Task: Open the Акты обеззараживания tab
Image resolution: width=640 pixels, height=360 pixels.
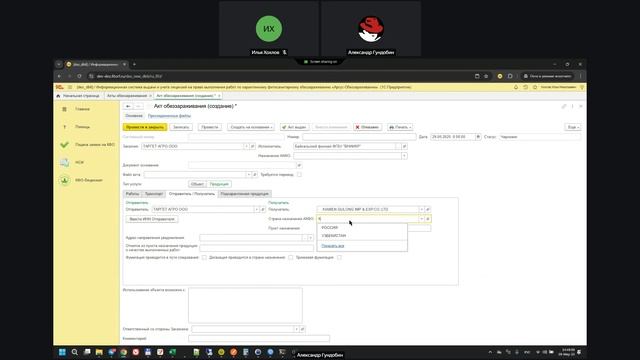Action: click(127, 96)
